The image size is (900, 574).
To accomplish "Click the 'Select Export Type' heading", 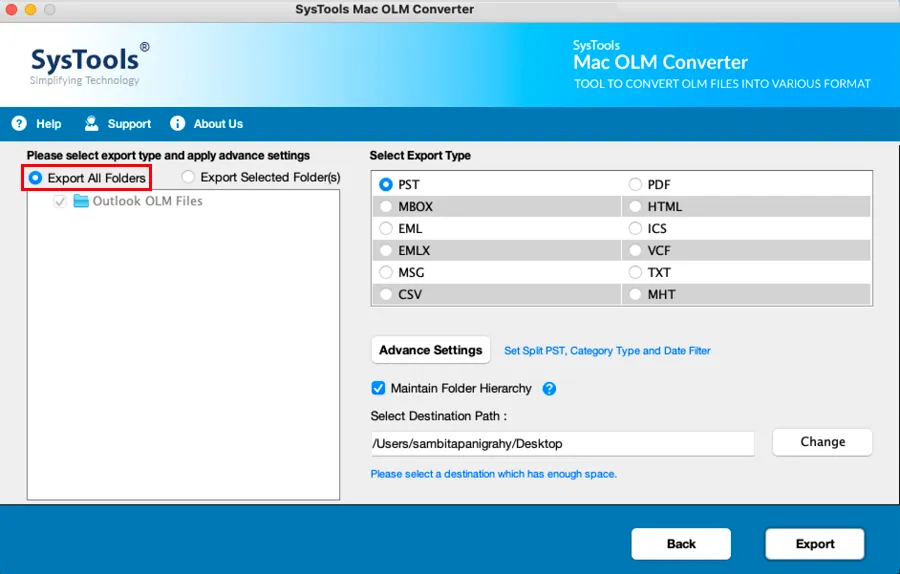I will pyautogui.click(x=420, y=156).
